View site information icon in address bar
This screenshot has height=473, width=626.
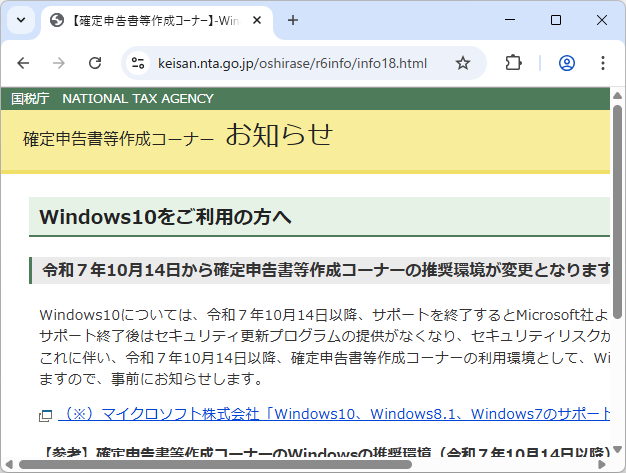[138, 63]
